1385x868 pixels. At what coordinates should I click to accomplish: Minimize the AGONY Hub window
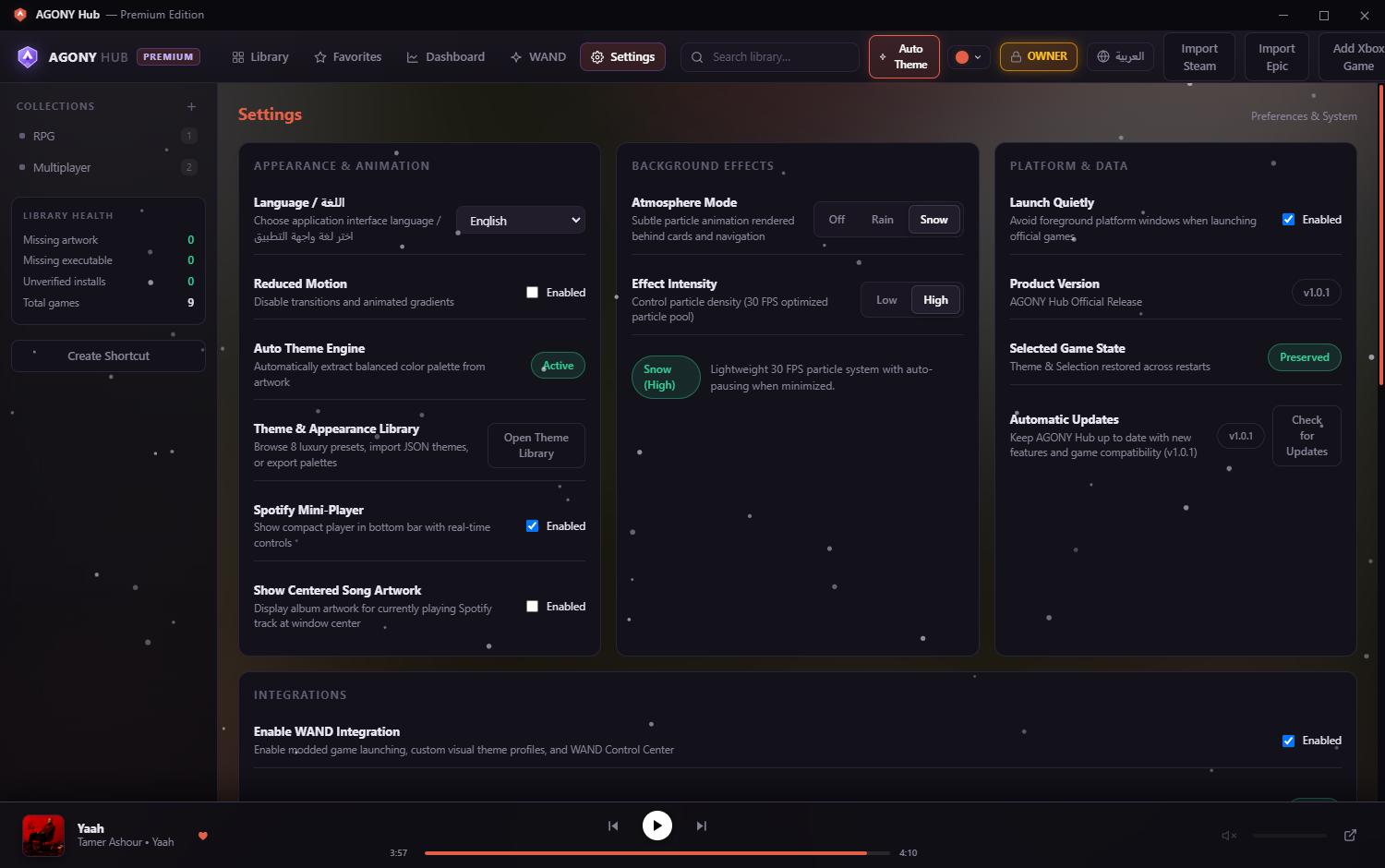tap(1283, 15)
